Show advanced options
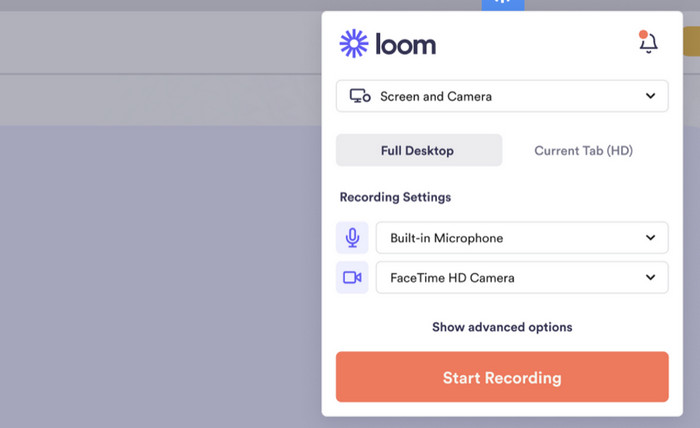Screen dimensions: 700x428 click(x=502, y=327)
